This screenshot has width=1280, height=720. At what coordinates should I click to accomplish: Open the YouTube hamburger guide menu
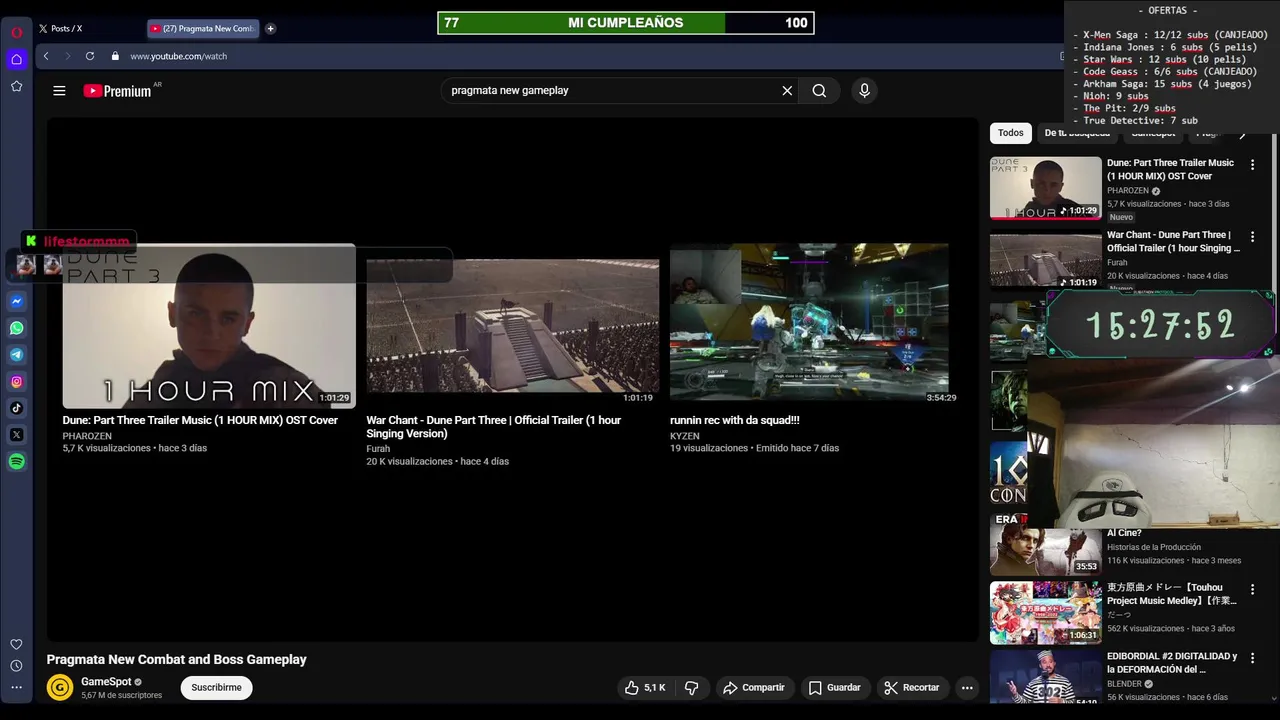(x=59, y=91)
